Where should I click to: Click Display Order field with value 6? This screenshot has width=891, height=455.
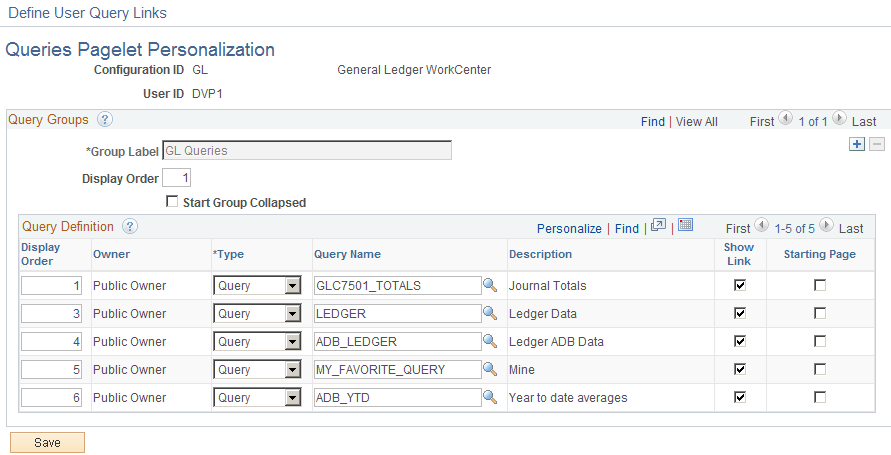pyautogui.click(x=52, y=397)
